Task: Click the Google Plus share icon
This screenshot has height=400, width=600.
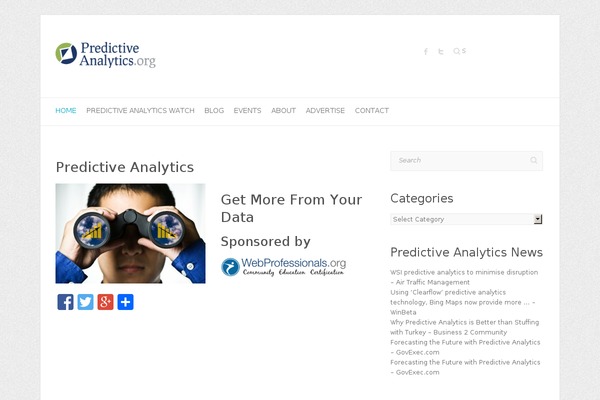Action: [105, 302]
